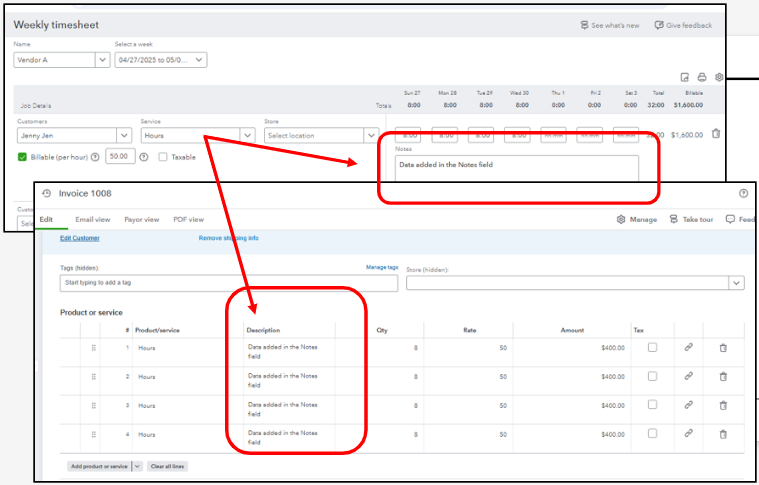
Task: Click link icon on invoice line 3
Action: tap(688, 405)
